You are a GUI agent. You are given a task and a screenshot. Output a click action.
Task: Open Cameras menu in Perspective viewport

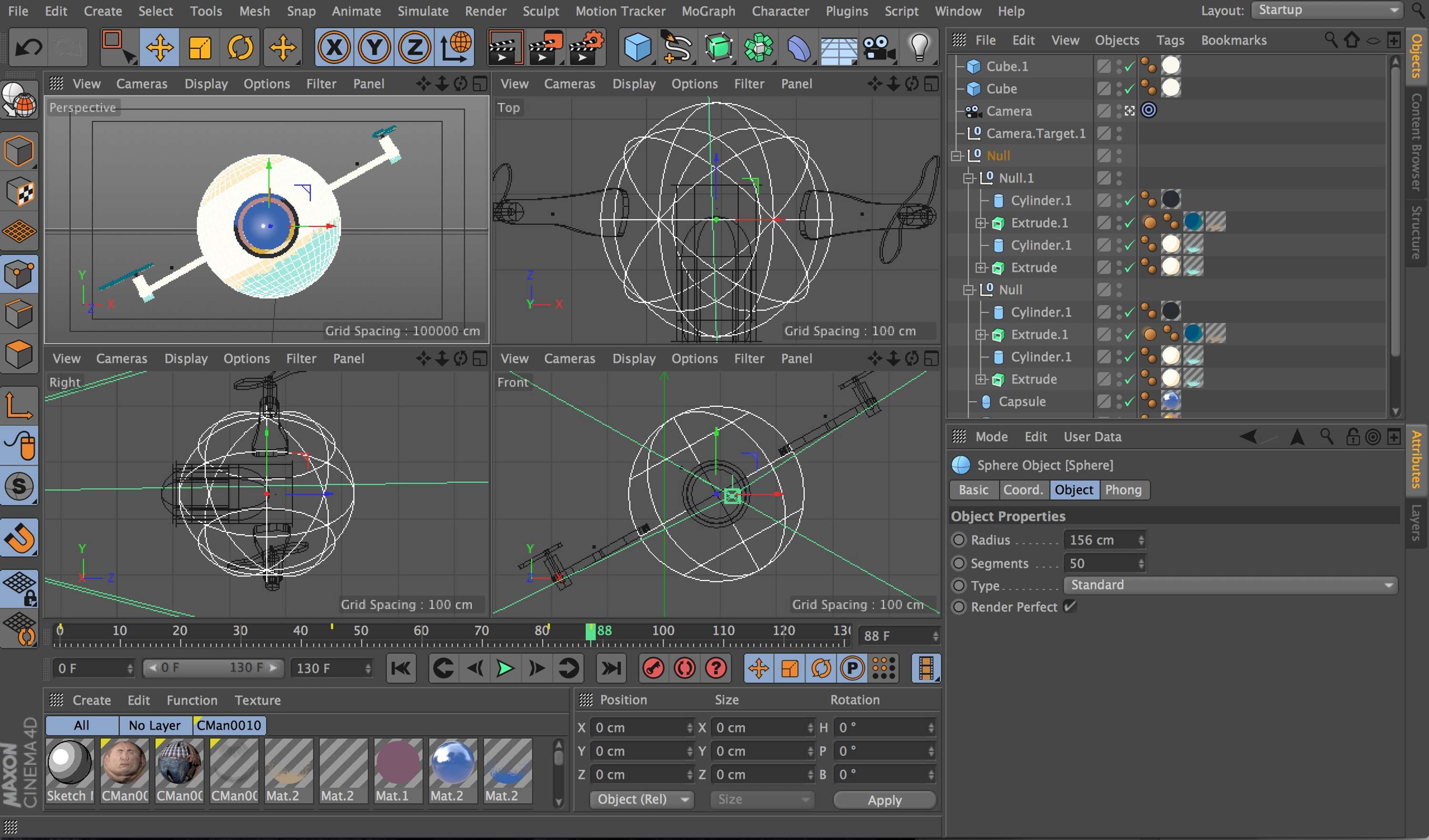coord(142,84)
